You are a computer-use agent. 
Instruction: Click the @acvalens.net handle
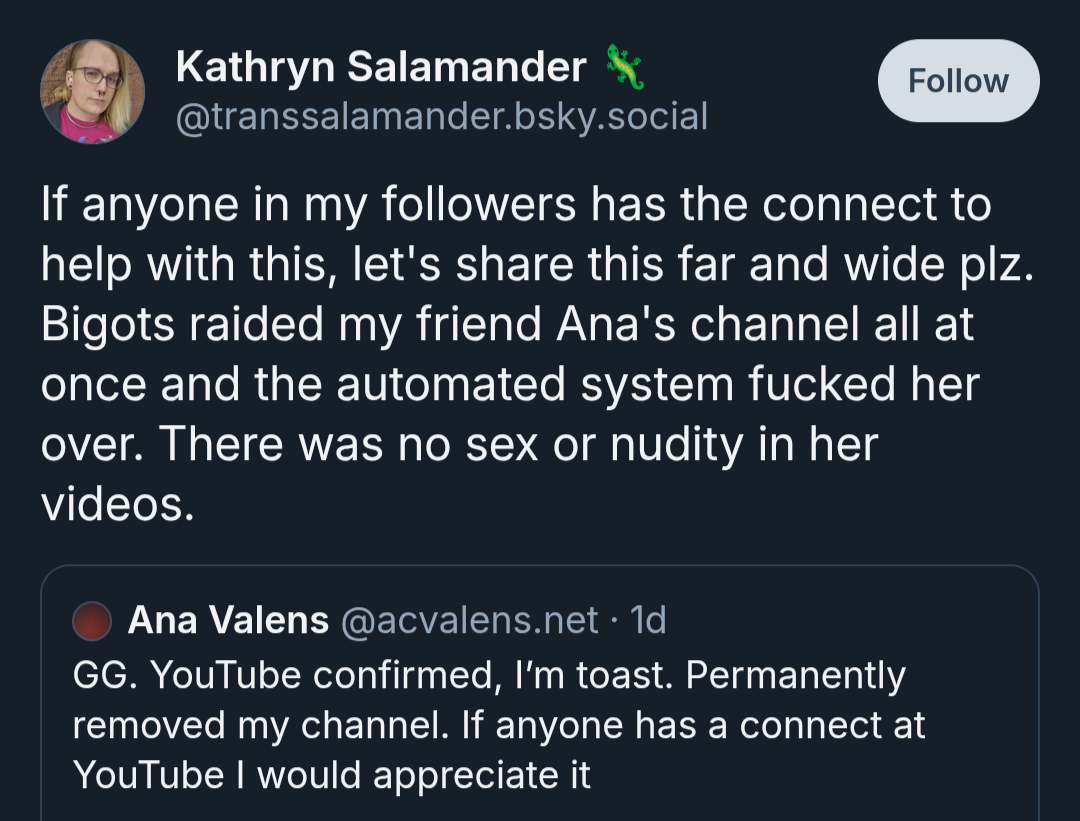pyautogui.click(x=470, y=621)
